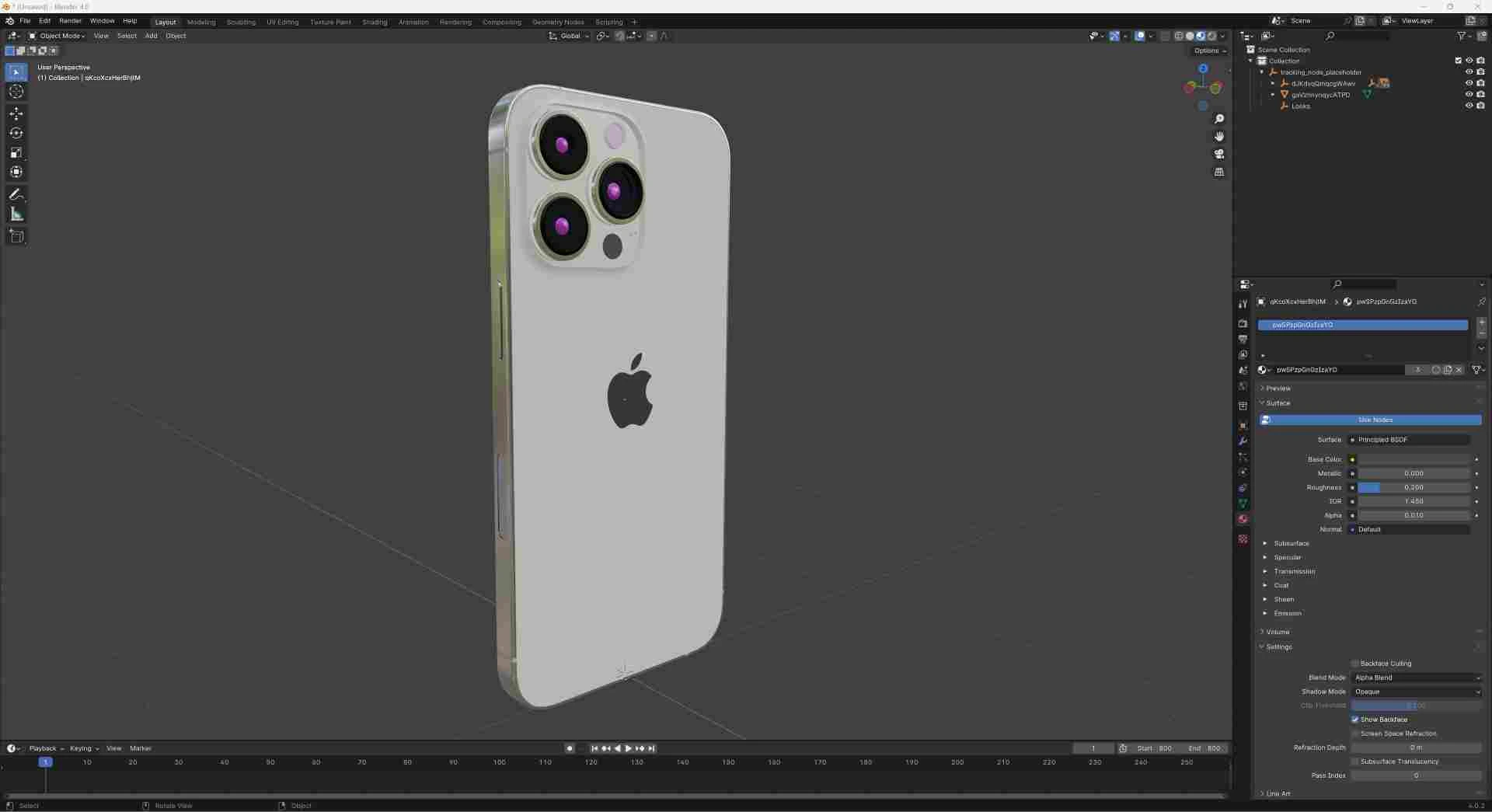
Task: Open the Geometry Nodes workspace tab
Action: click(x=557, y=22)
